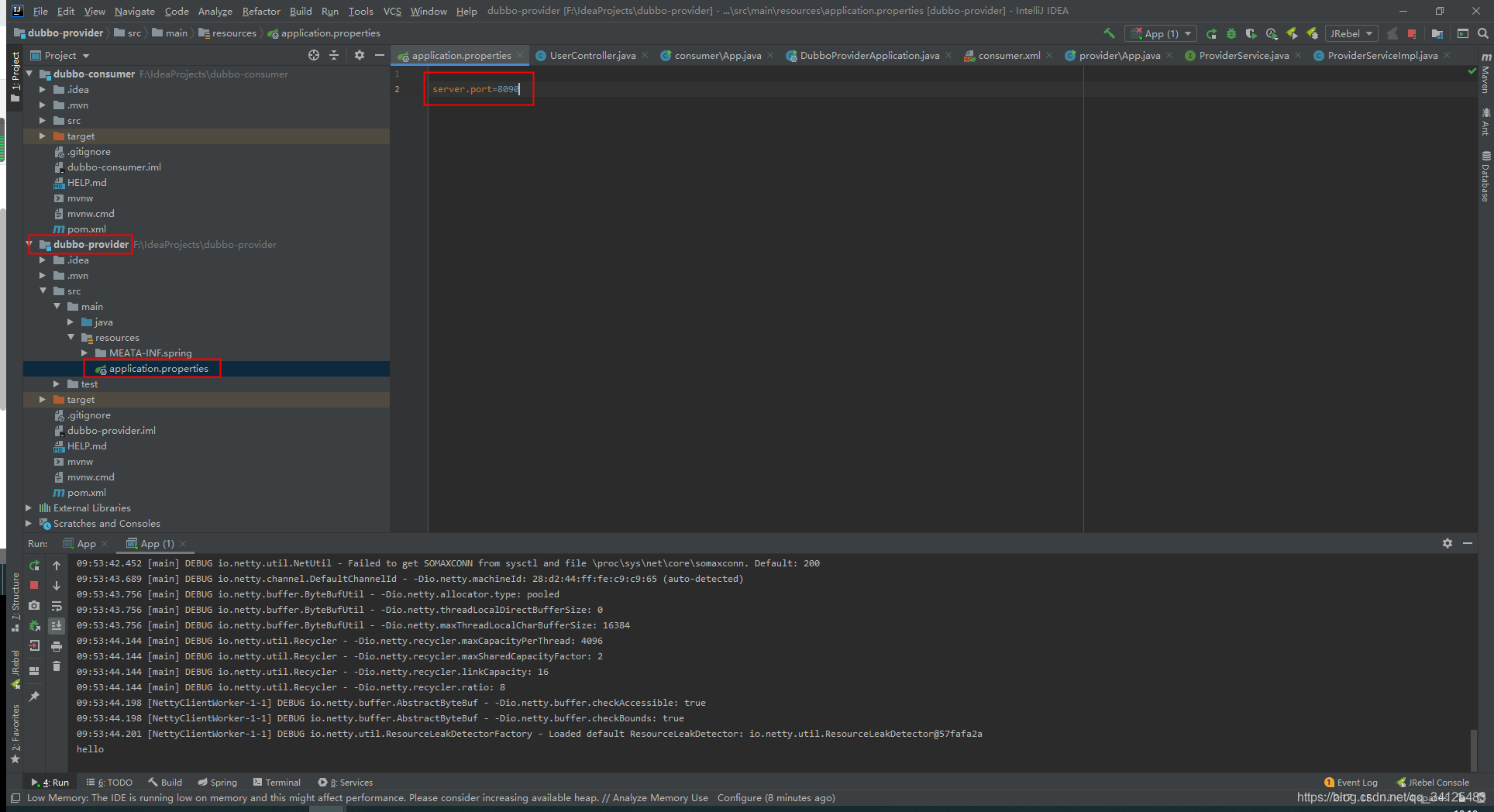Open JRebel Console in the status bar
This screenshot has width=1494, height=812.
point(1432,783)
